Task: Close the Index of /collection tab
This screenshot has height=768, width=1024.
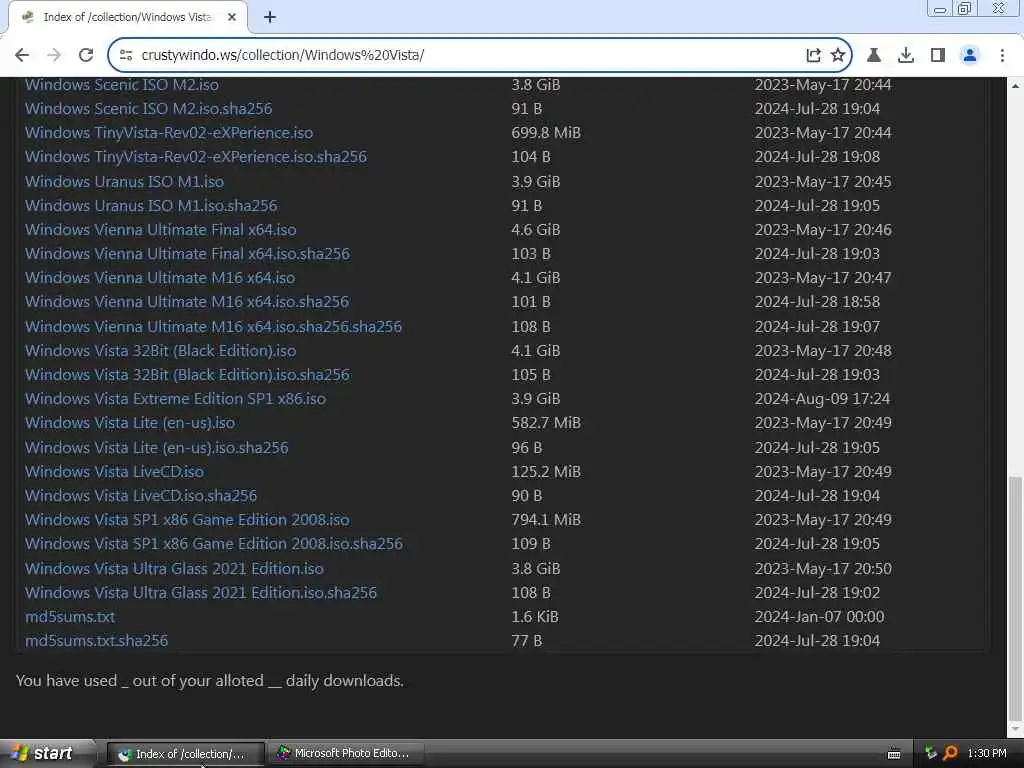Action: [232, 17]
